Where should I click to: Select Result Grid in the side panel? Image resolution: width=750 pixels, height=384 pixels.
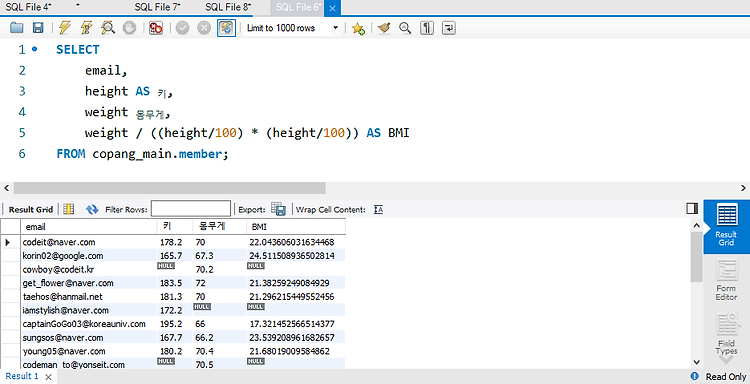pos(726,227)
